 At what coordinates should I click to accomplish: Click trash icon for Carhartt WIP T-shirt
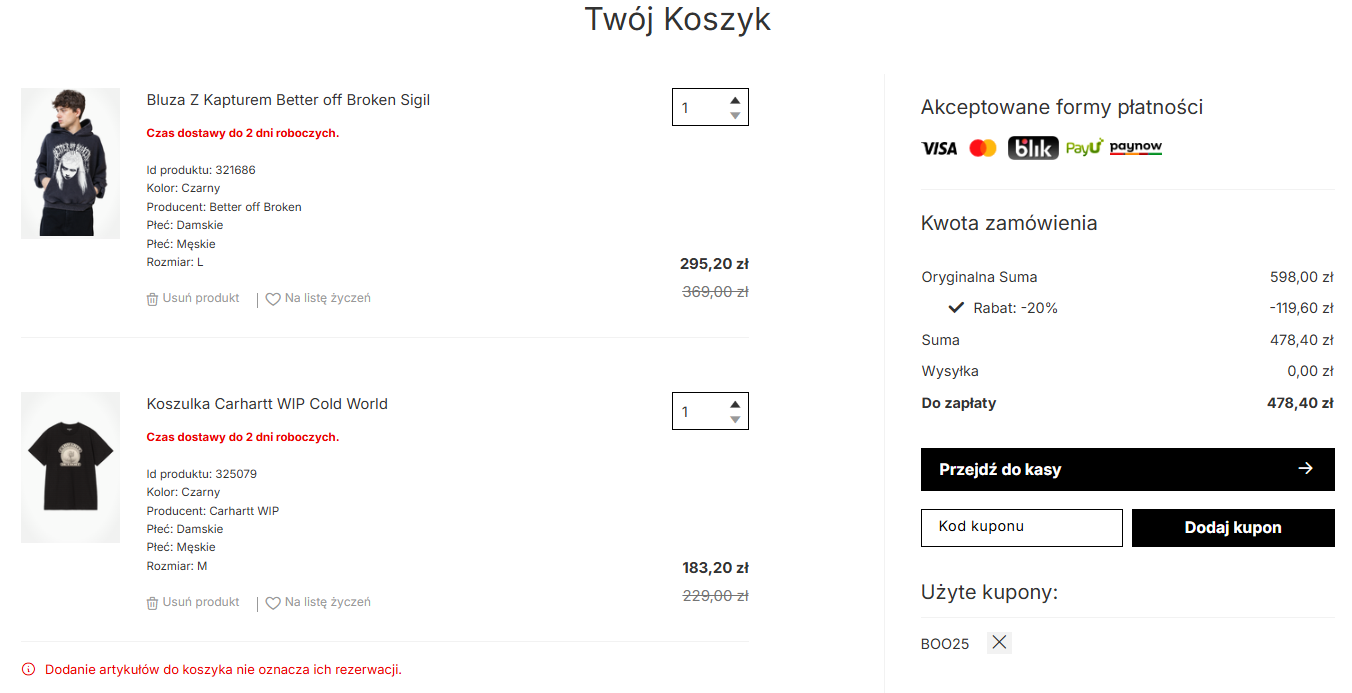(152, 603)
